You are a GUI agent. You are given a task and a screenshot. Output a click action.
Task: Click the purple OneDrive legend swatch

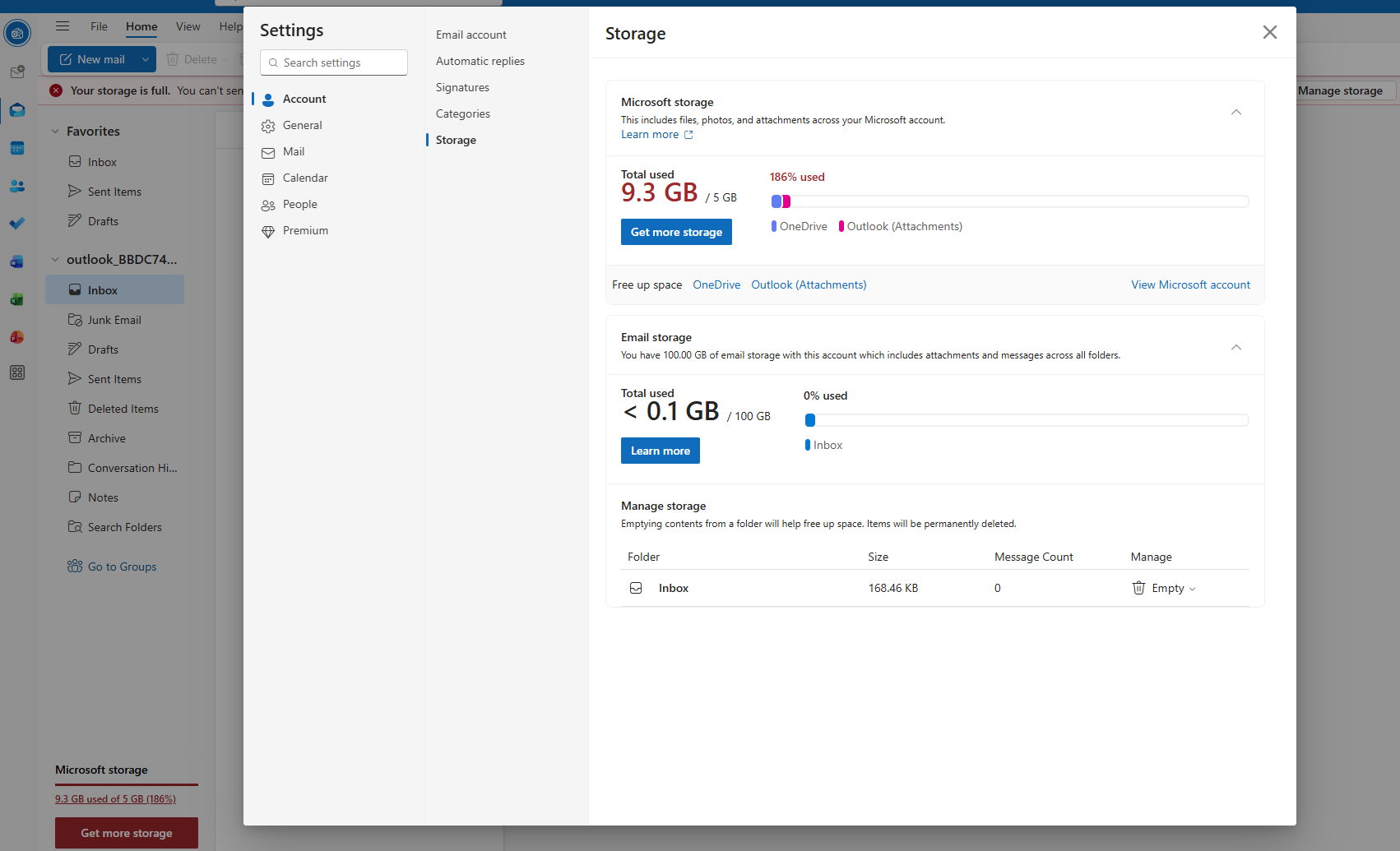pyautogui.click(x=774, y=226)
